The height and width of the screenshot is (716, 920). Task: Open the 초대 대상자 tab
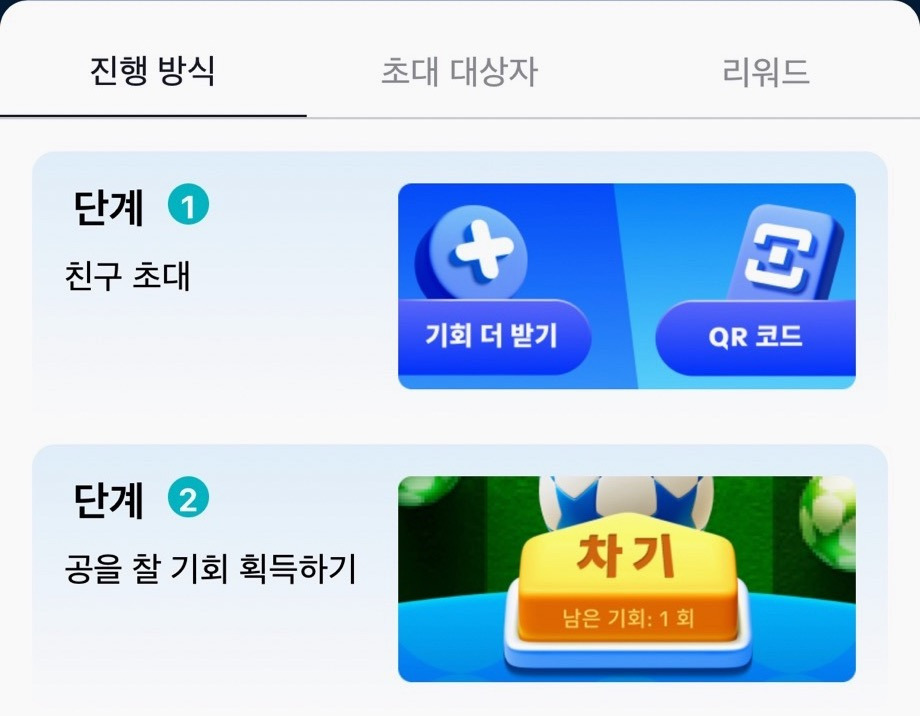459,72
